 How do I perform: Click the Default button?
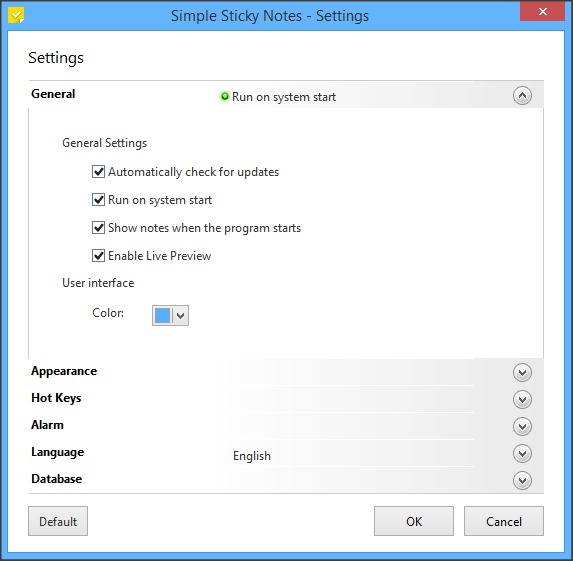tap(58, 521)
